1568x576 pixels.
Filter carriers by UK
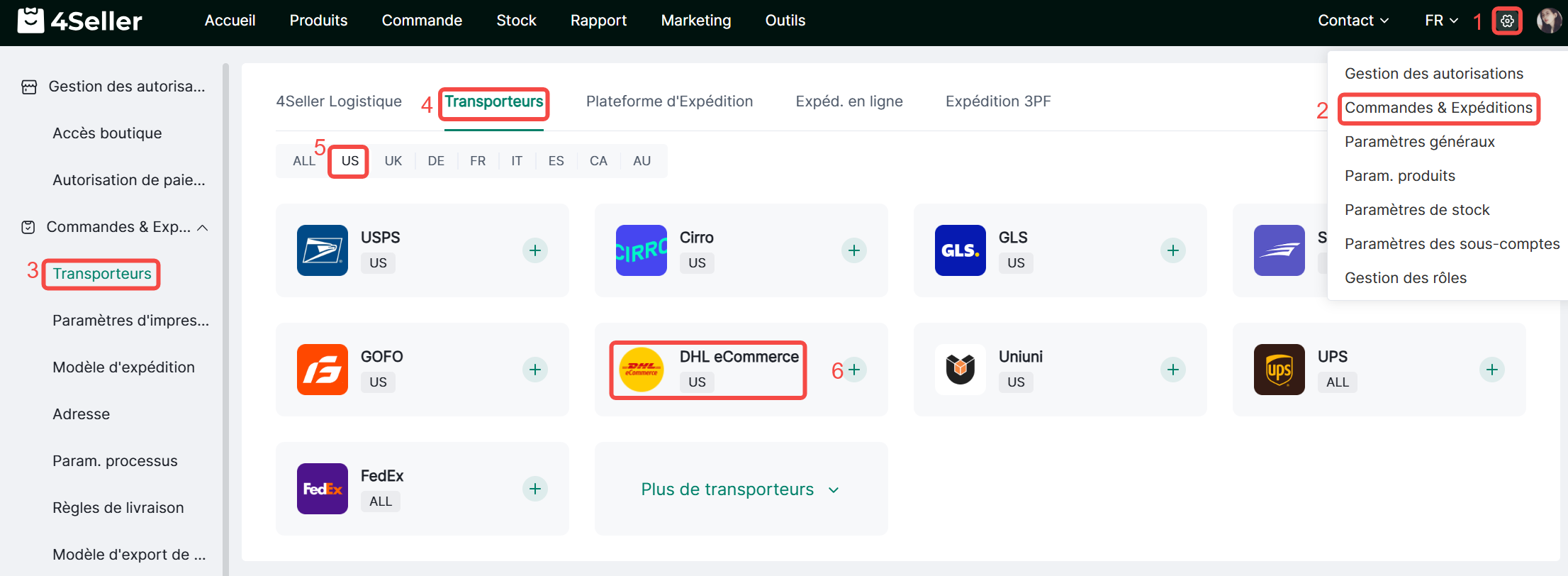(393, 161)
